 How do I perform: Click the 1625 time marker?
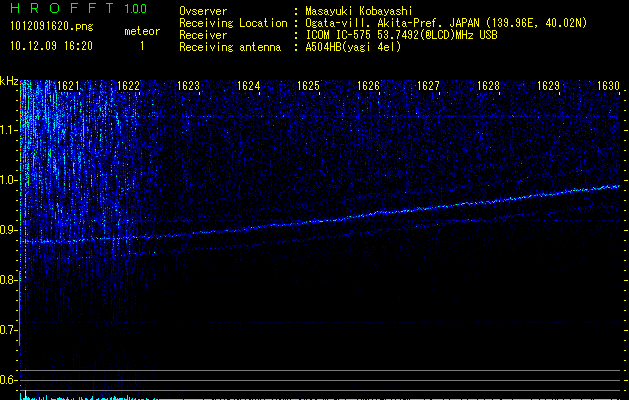(x=308, y=86)
